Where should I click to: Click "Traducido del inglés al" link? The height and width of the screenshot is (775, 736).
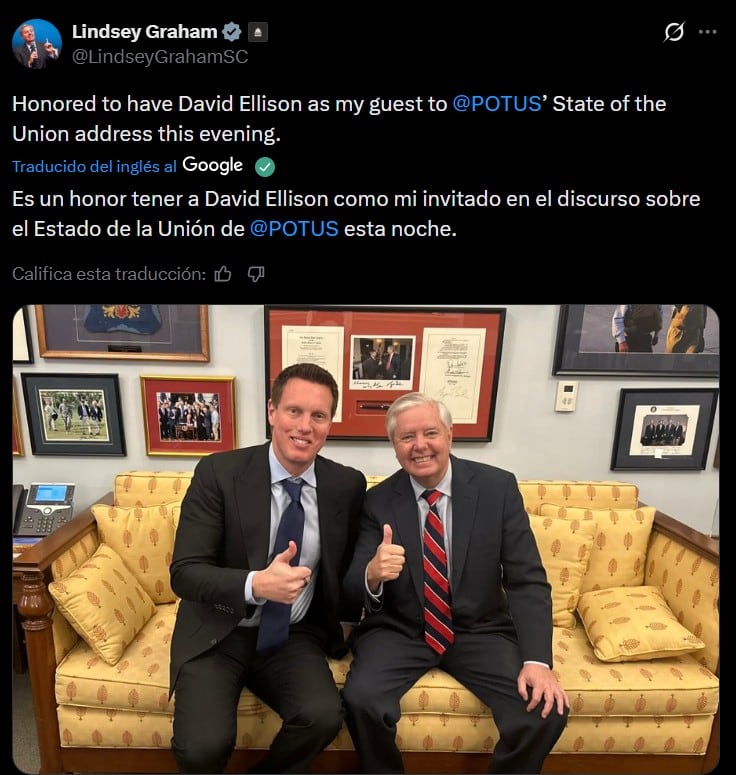pos(94,167)
